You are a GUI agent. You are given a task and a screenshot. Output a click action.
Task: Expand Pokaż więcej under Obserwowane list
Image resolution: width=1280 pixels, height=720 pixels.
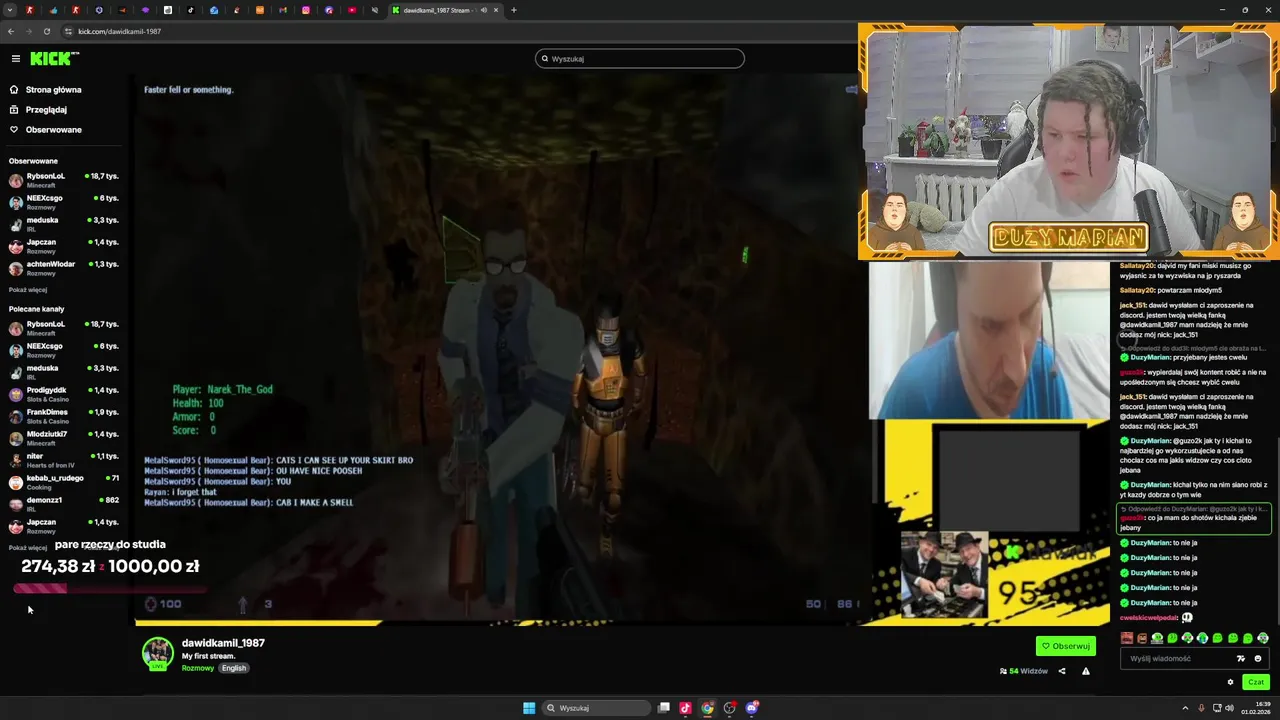pyautogui.click(x=28, y=290)
